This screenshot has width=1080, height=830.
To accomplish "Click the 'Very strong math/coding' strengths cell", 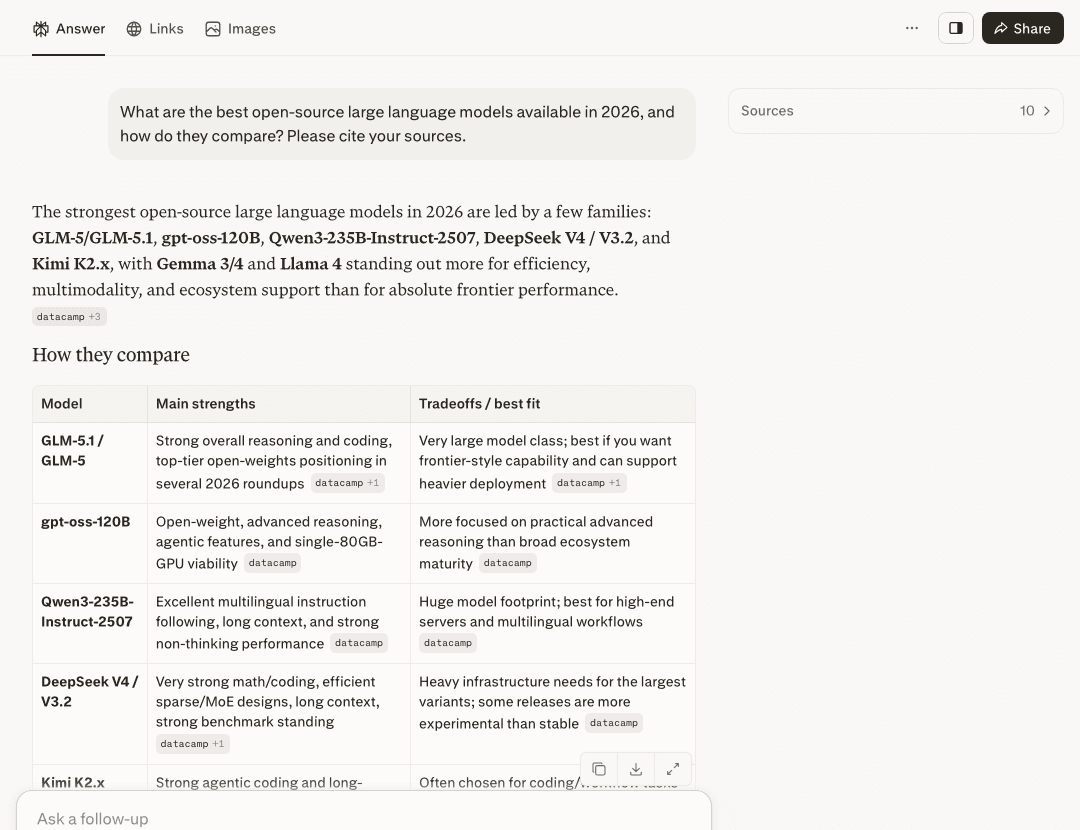I will [x=279, y=714].
